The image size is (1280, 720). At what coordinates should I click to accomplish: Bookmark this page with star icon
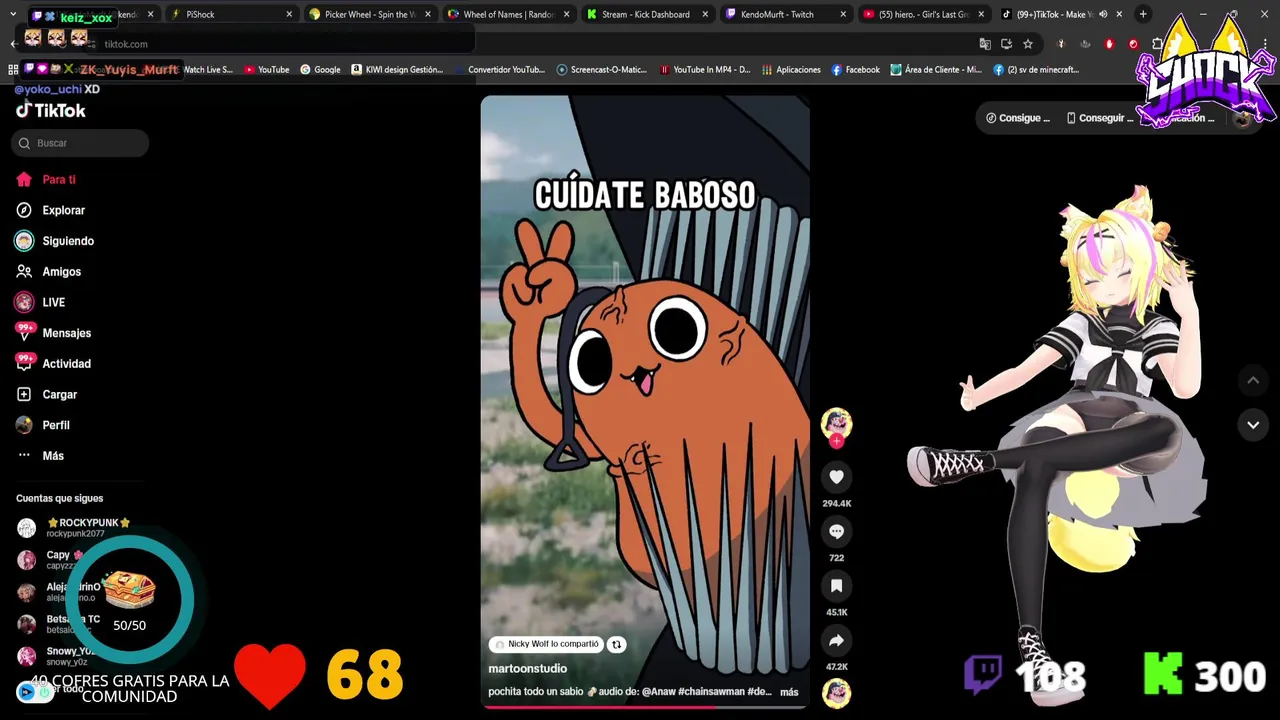[1027, 44]
